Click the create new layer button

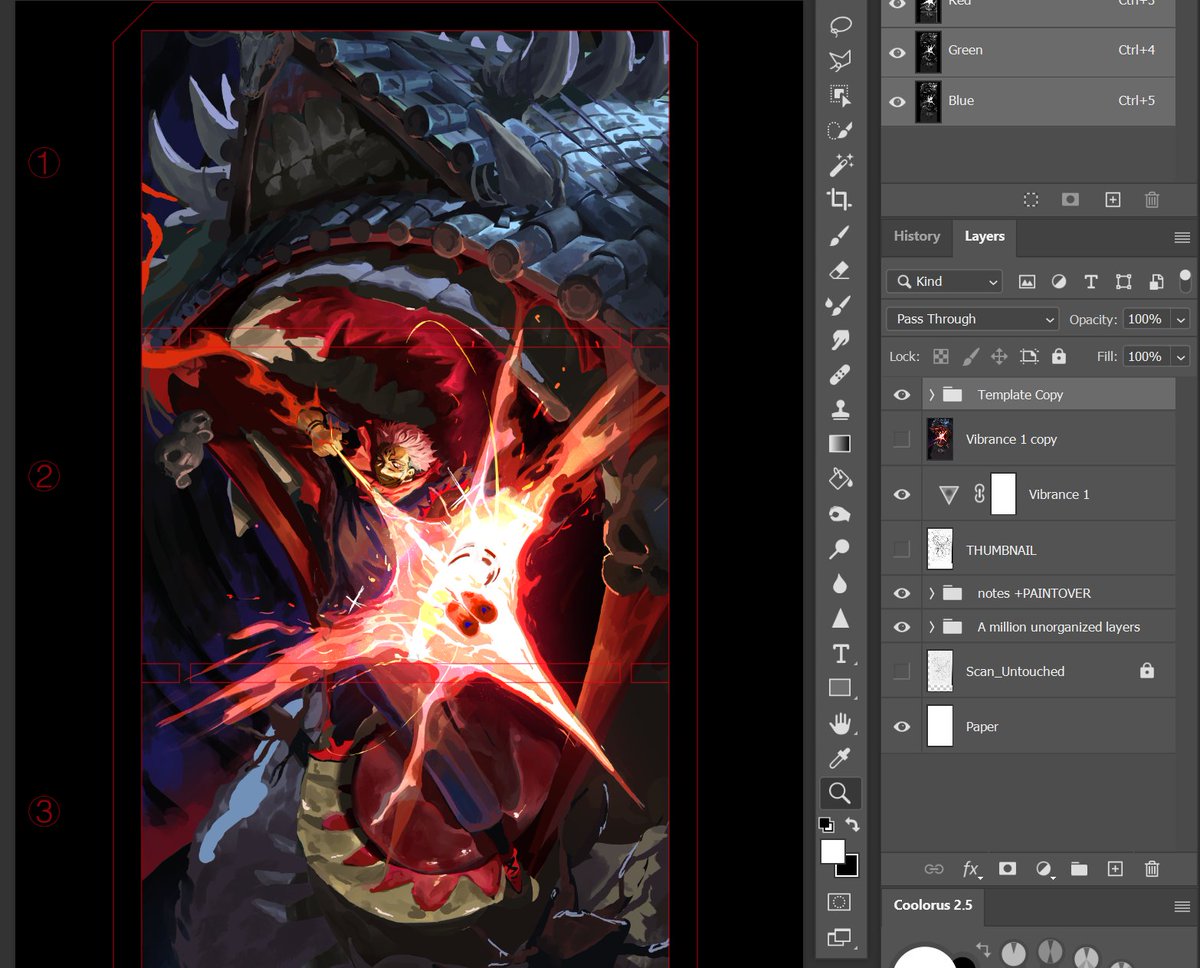point(1115,869)
